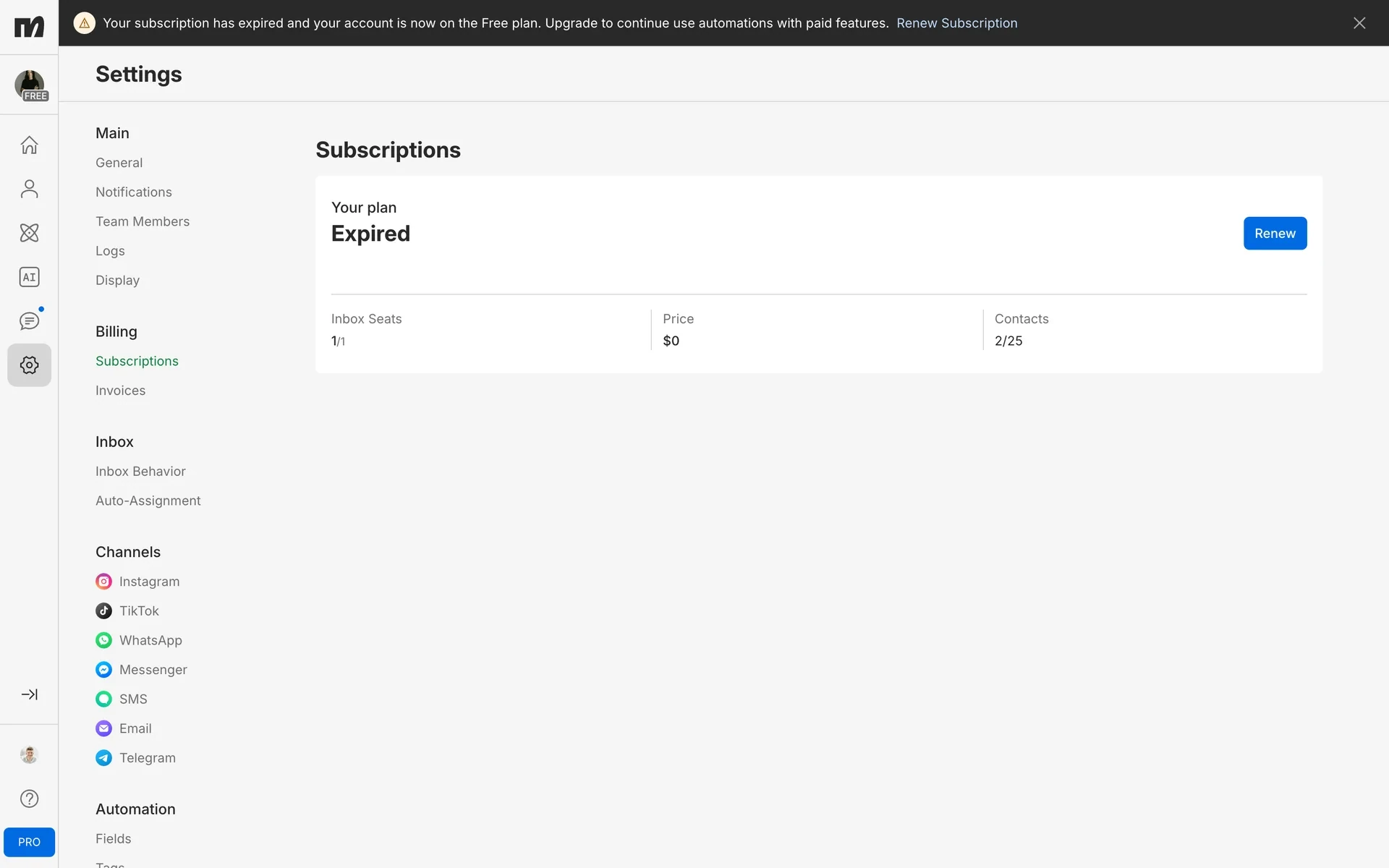Open Auto-Assignment settings

pos(148,501)
